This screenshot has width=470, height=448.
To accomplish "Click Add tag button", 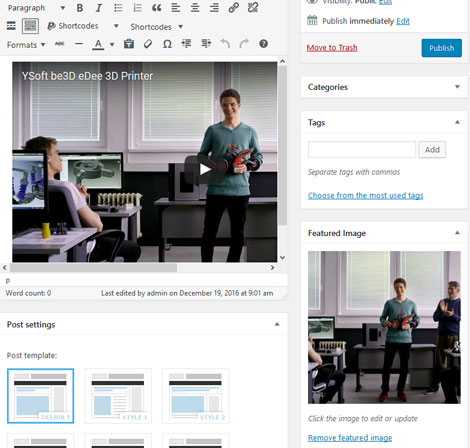I will (432, 150).
